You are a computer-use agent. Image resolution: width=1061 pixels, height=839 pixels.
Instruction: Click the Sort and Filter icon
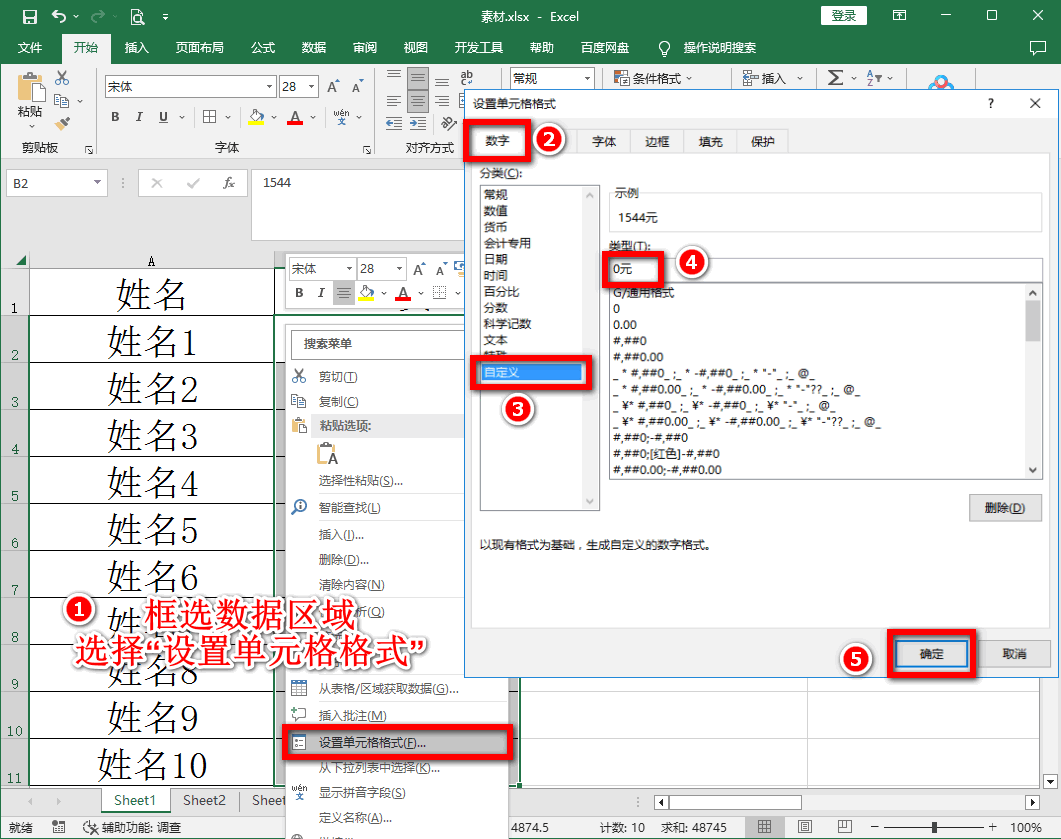874,78
